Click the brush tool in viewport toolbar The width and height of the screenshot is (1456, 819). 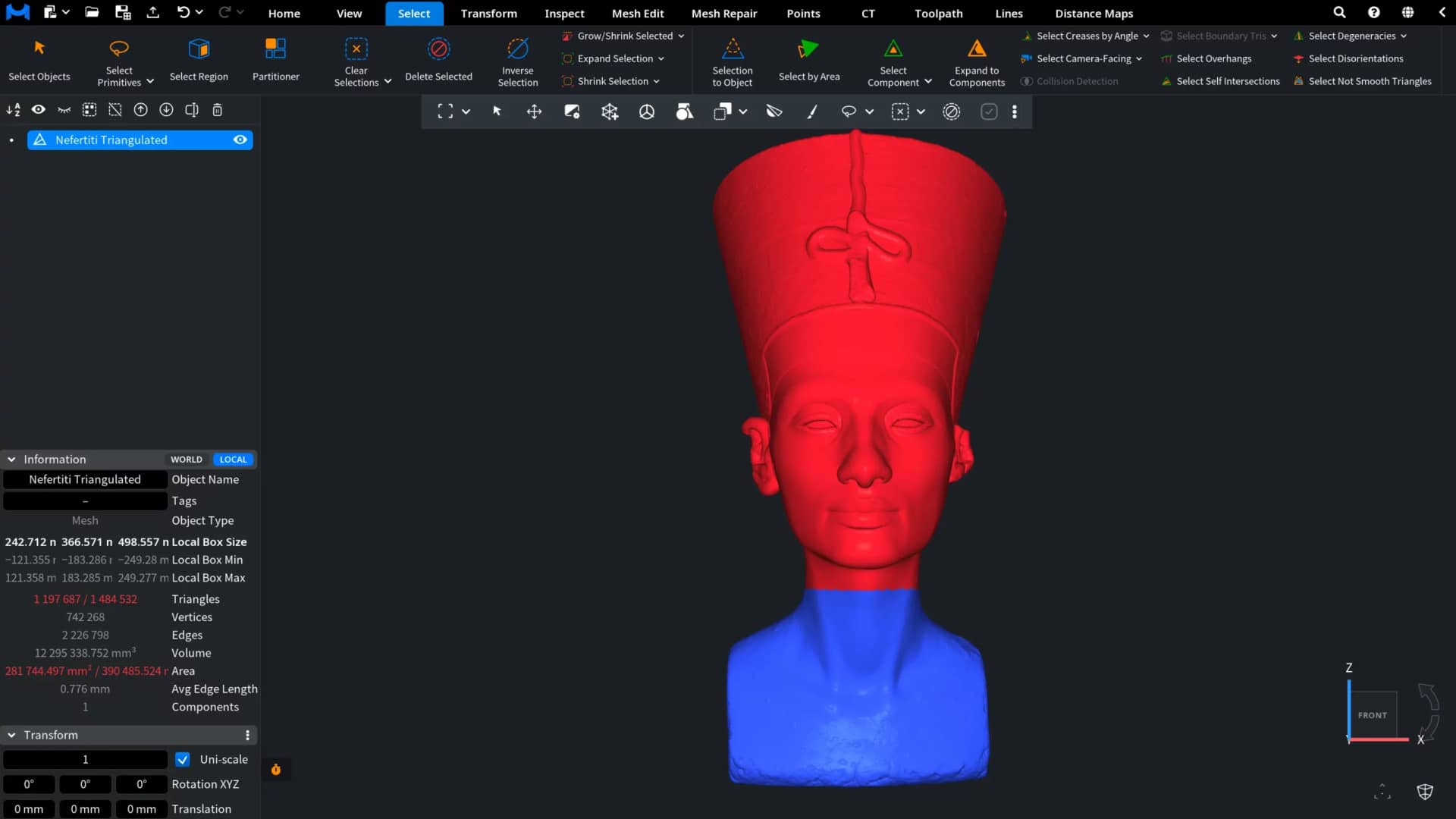click(811, 111)
